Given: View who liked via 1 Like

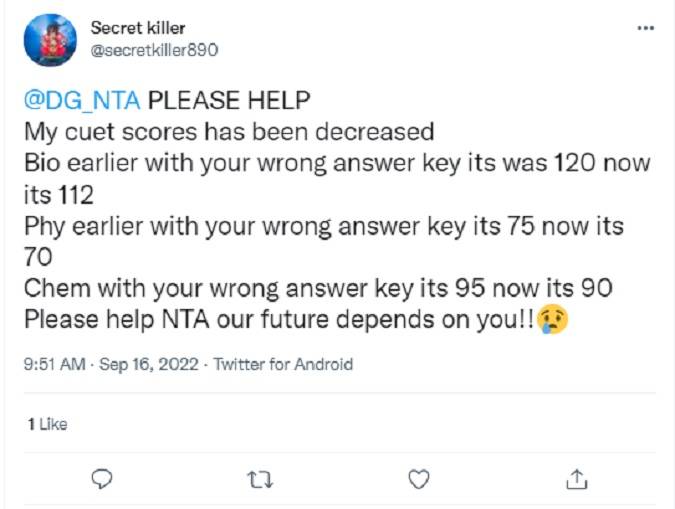Looking at the screenshot, I should click(47, 424).
